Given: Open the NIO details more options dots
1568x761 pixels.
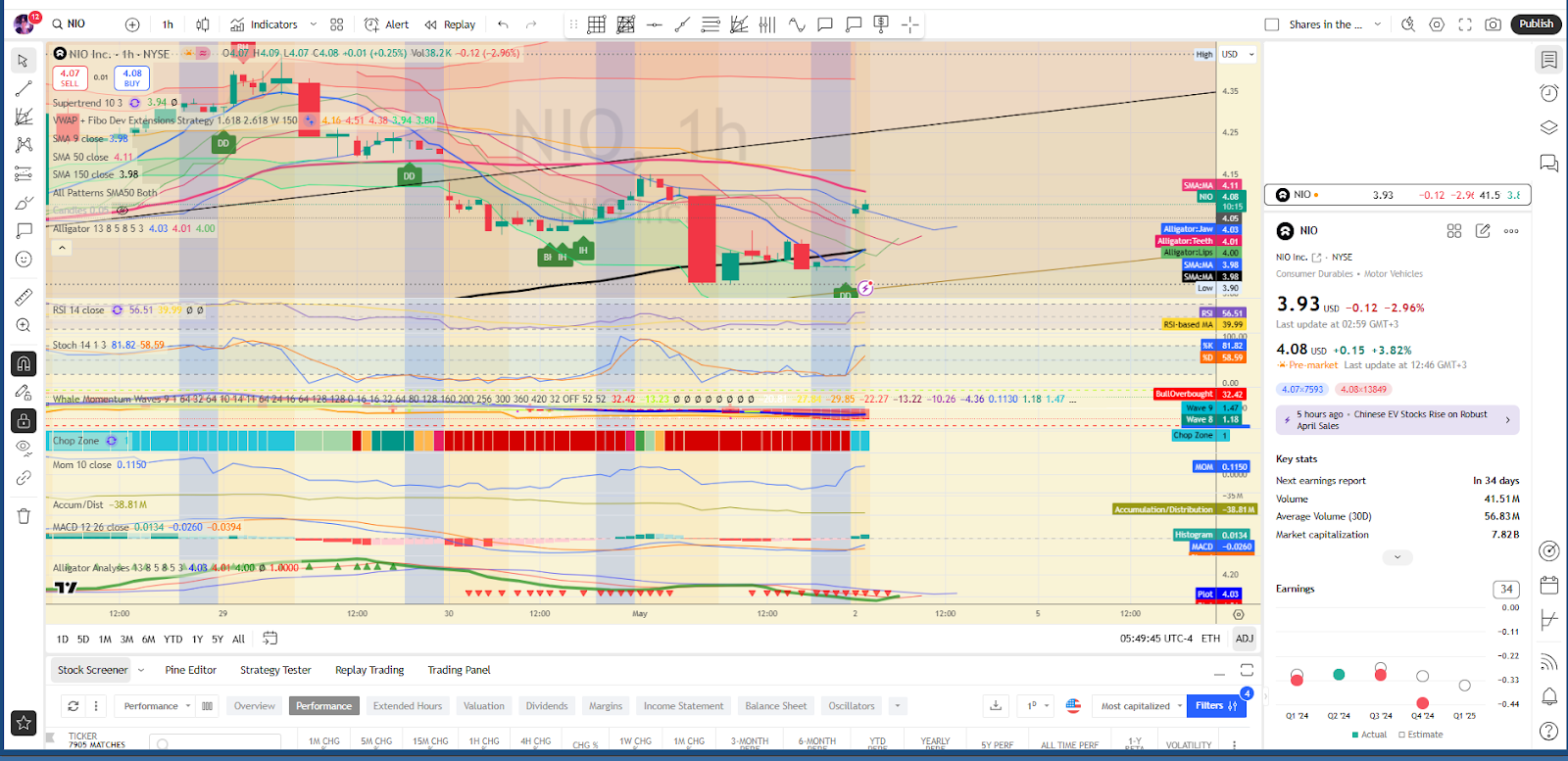Looking at the screenshot, I should 1511,231.
